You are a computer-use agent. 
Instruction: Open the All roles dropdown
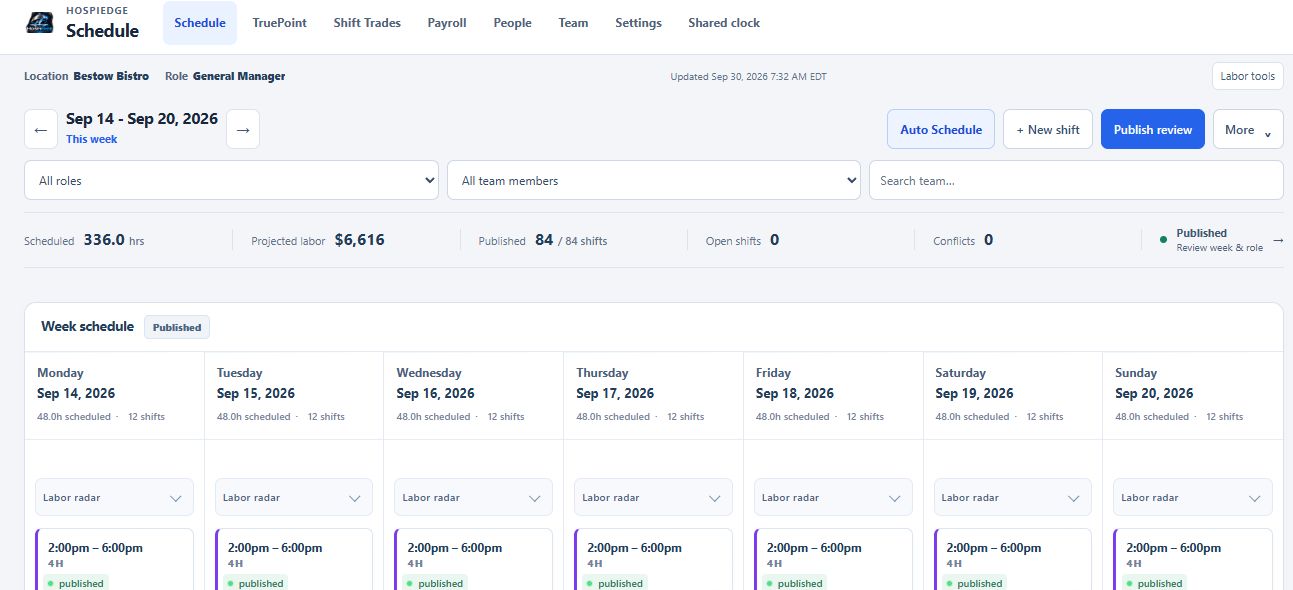click(x=231, y=180)
